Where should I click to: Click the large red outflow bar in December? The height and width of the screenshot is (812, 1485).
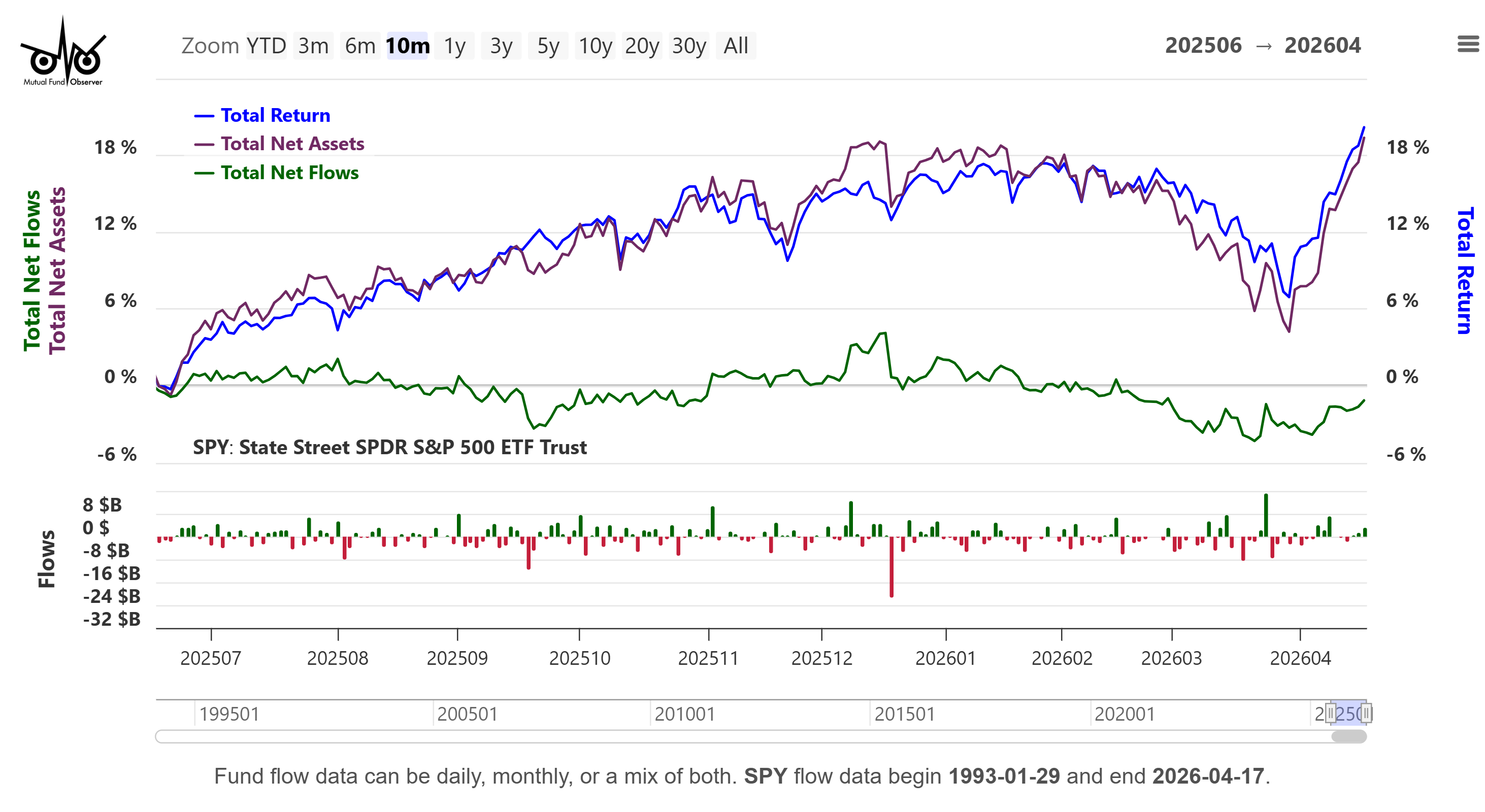coord(891,568)
